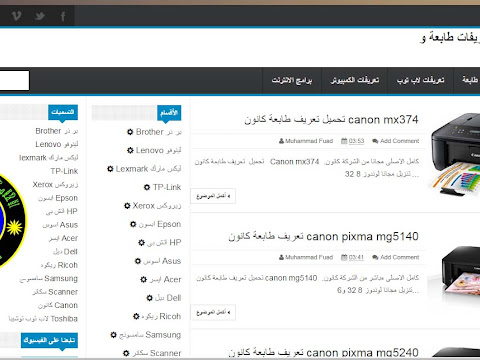Click gear icon beside Samsung category
This screenshot has height=360, width=480.
point(114,334)
